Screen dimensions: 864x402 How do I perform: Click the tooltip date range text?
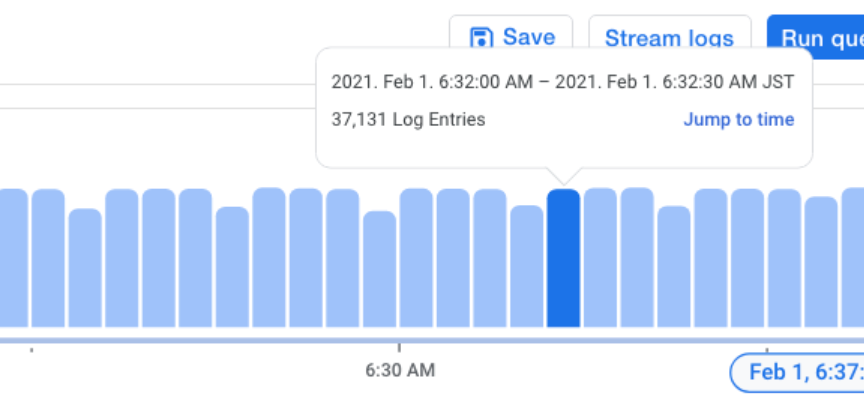click(x=563, y=82)
